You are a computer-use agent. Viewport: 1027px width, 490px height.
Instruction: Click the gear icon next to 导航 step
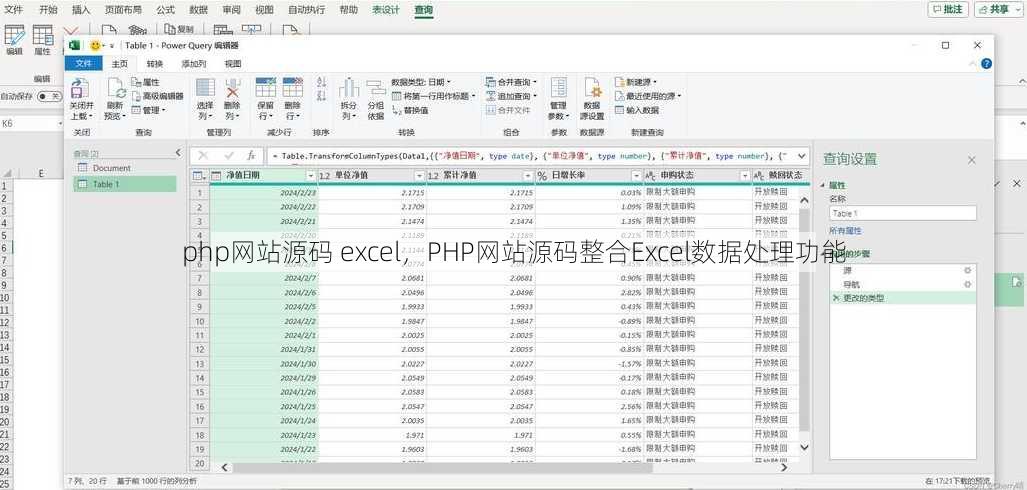(967, 284)
